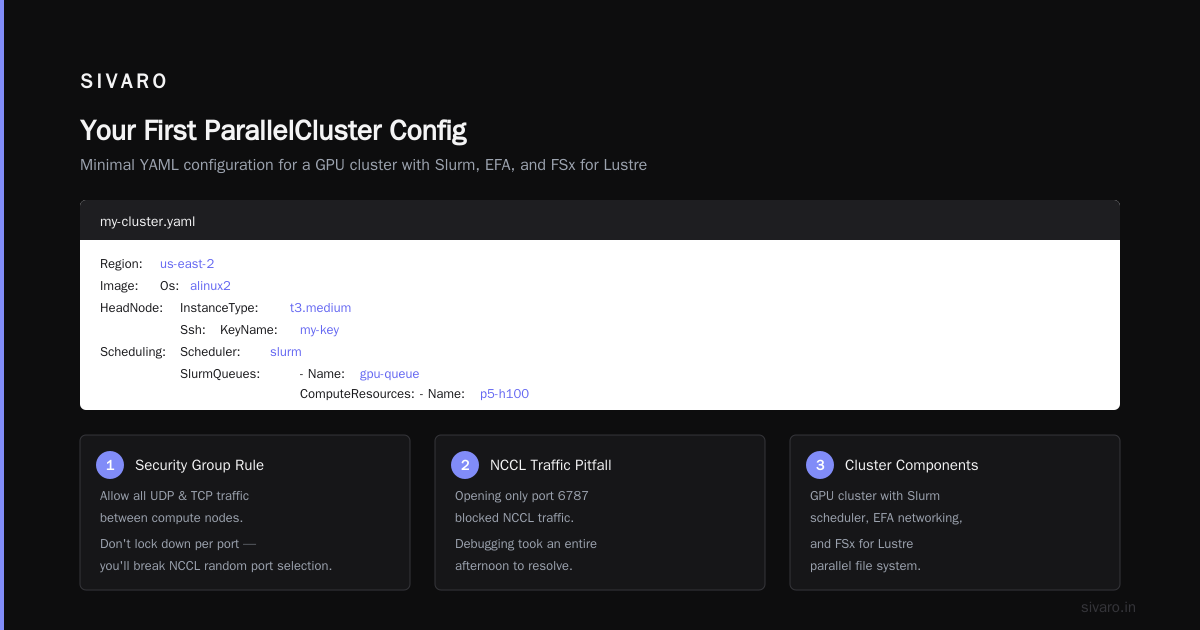Click the SIVARO brand name
This screenshot has width=1200, height=630.
click(124, 82)
